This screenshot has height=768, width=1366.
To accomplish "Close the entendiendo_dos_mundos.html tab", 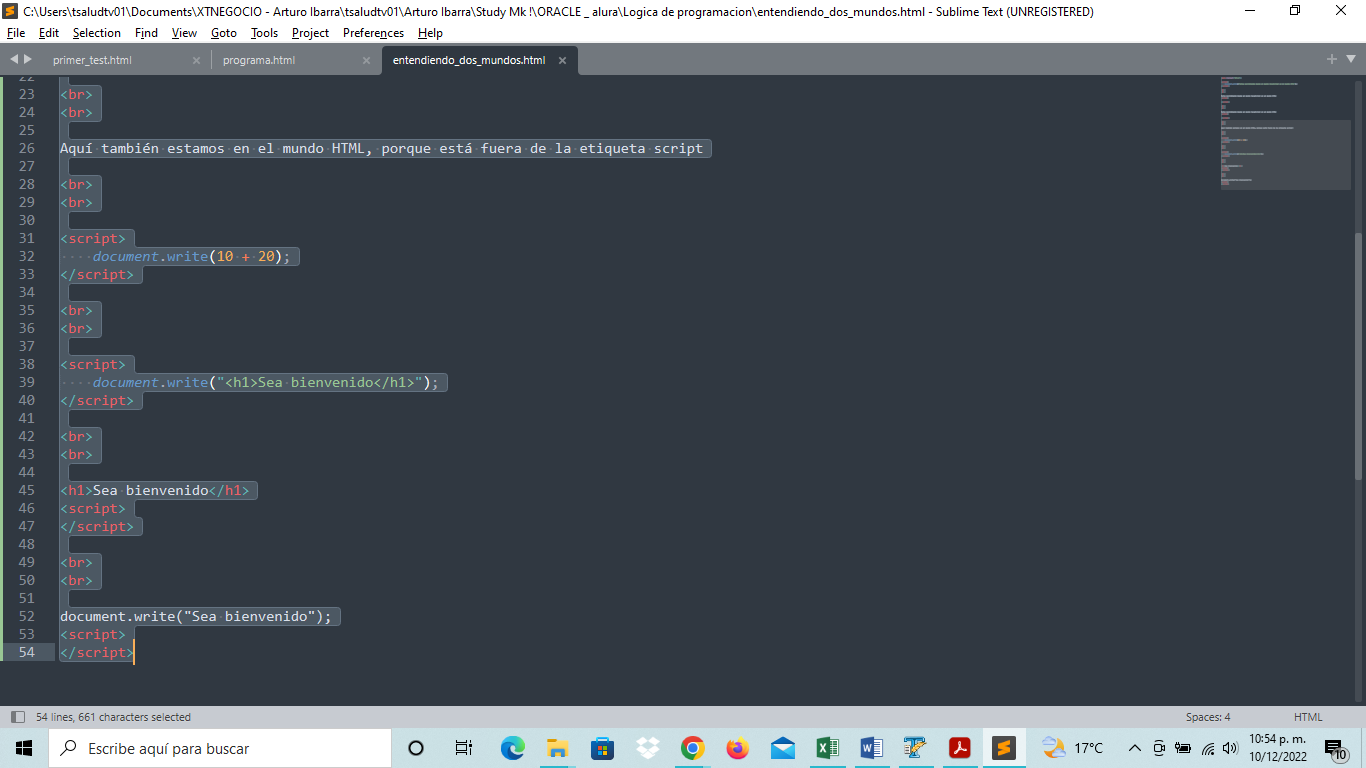I will click(x=562, y=60).
